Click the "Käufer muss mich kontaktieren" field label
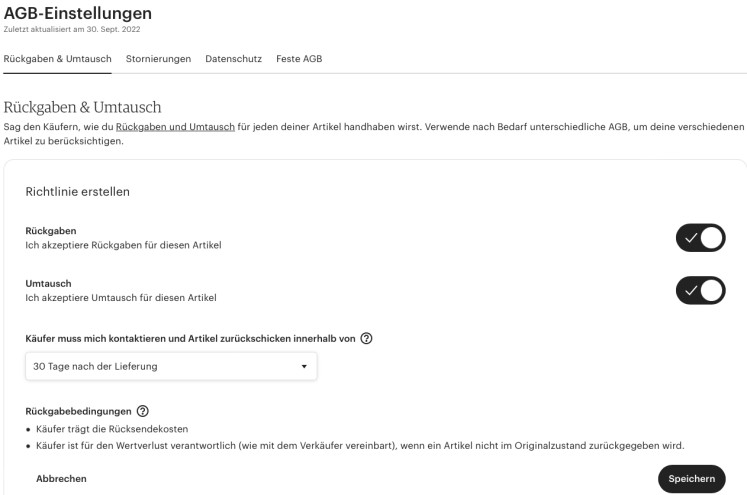Viewport: 747px width, 495px height. tap(190, 339)
